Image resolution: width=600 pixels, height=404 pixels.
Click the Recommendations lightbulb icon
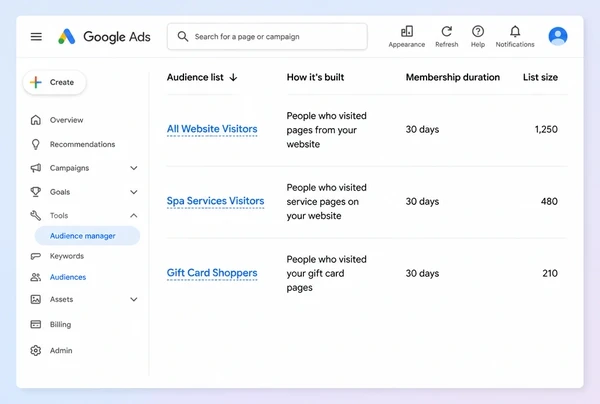tap(36, 144)
